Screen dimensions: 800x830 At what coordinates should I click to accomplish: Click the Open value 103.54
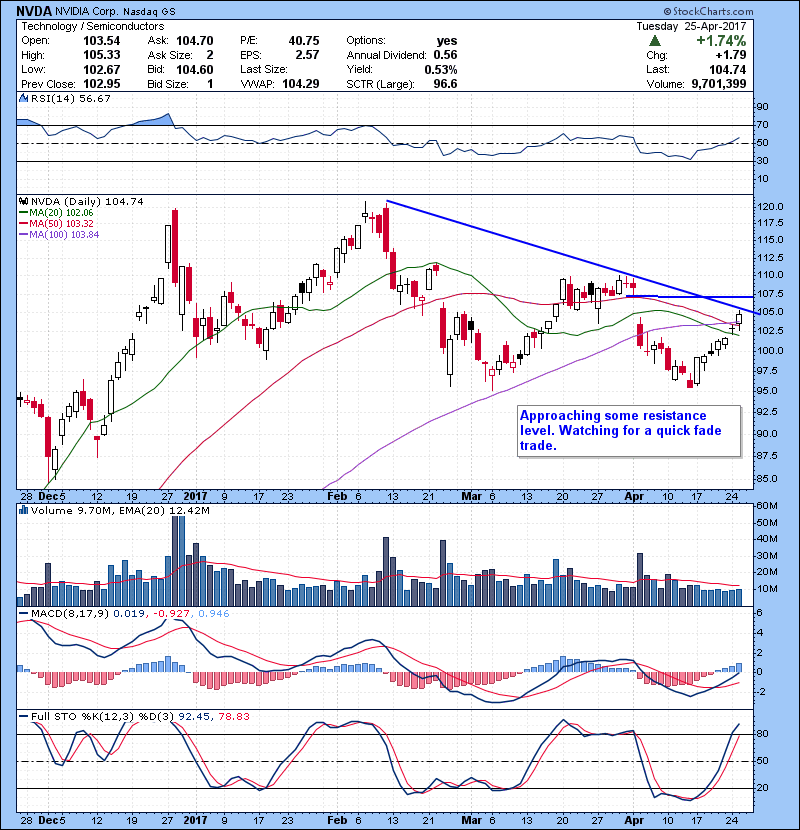point(102,41)
